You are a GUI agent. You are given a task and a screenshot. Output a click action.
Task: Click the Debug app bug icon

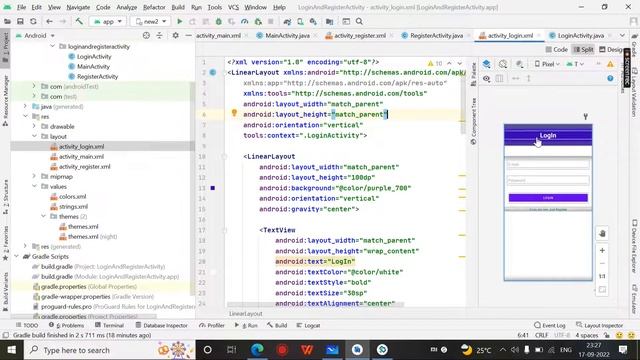(x=219, y=21)
